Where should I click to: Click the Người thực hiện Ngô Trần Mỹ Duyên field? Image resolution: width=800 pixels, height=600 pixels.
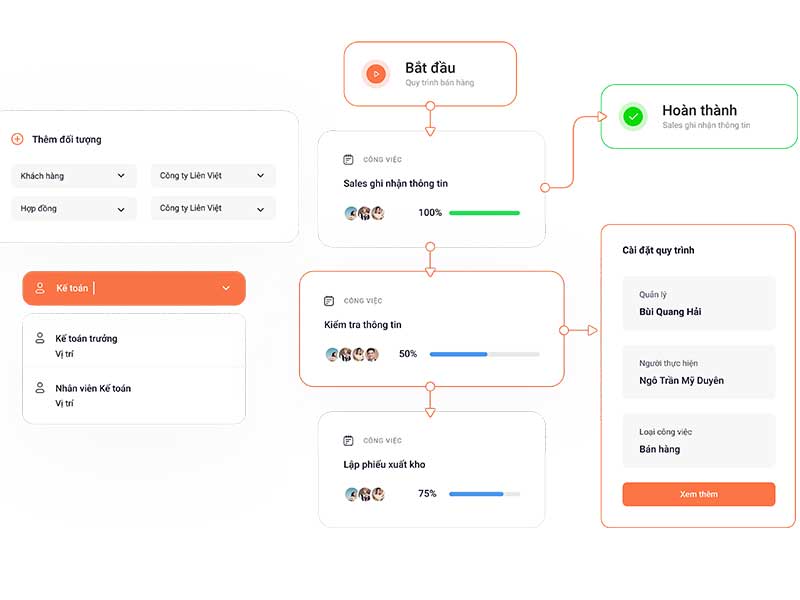pyautogui.click(x=698, y=372)
